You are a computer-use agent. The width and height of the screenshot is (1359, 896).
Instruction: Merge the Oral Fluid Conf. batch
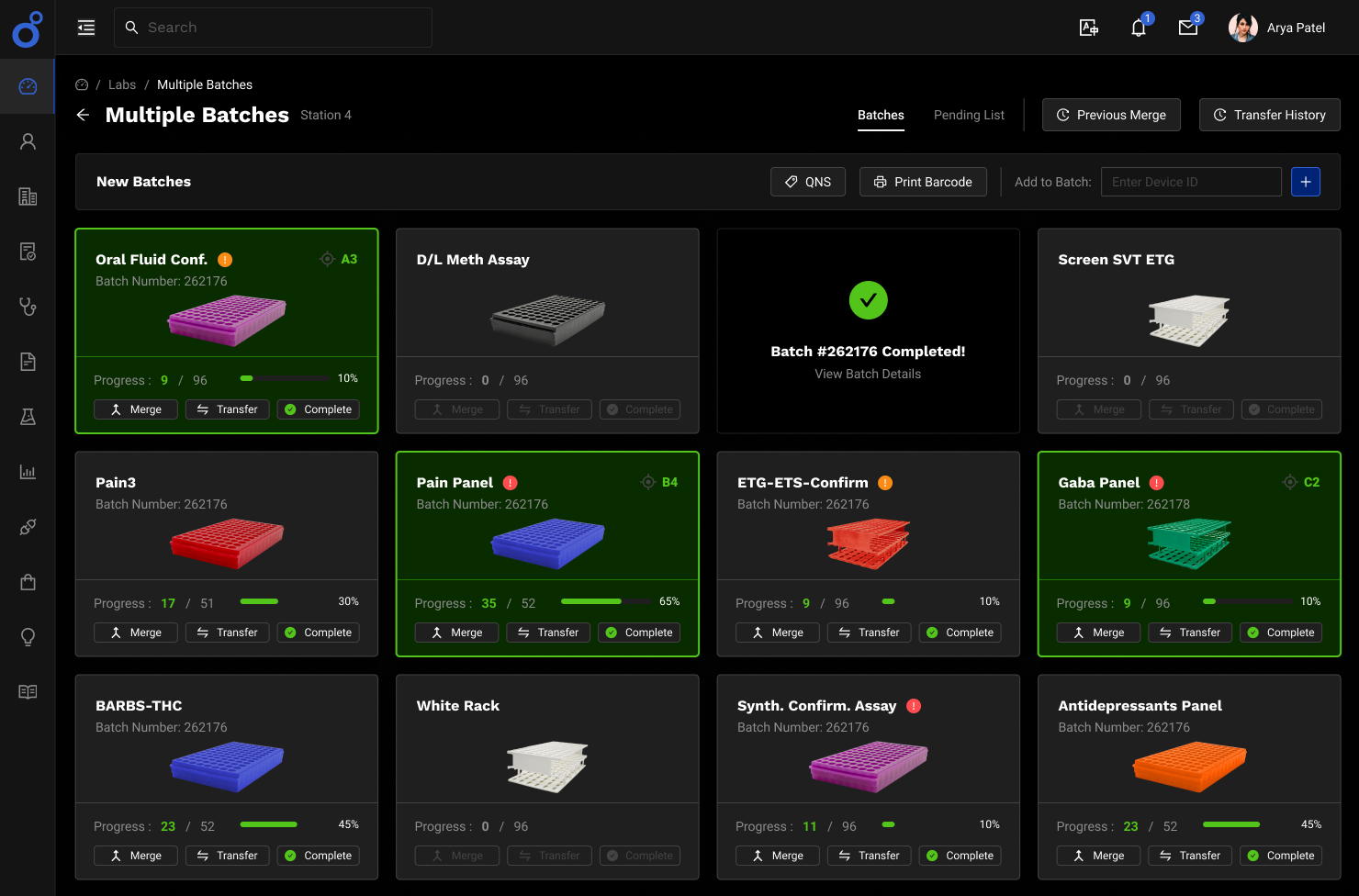136,409
